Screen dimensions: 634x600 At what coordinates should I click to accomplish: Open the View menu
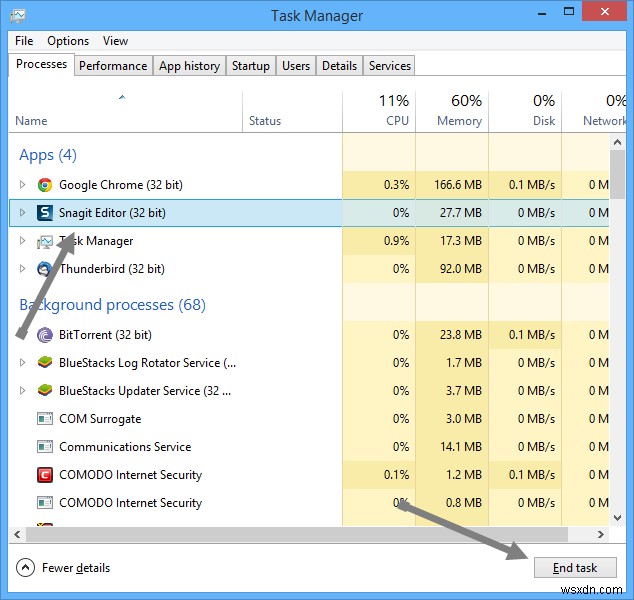pos(115,41)
